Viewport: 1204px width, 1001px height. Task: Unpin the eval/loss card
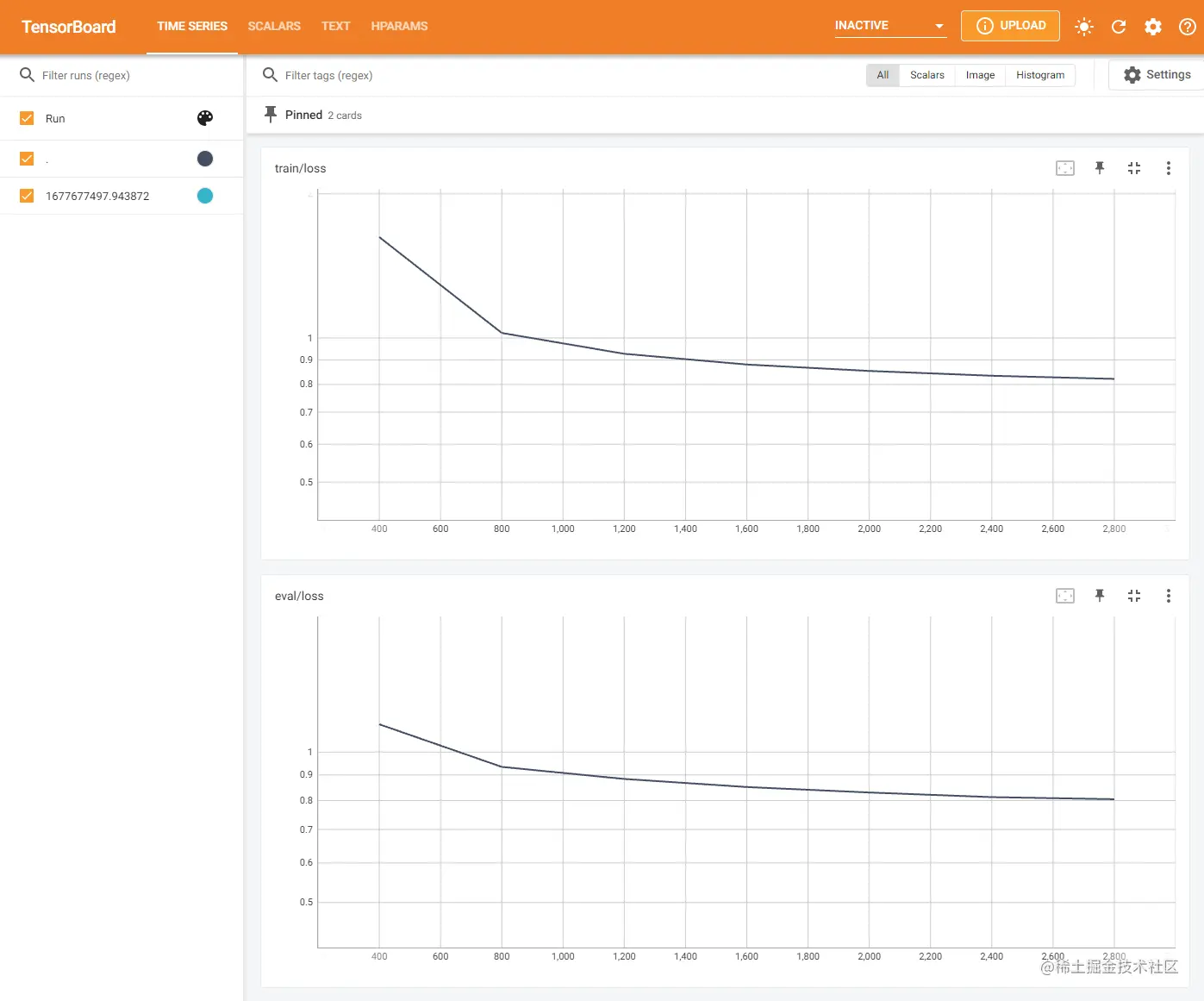[1100, 596]
